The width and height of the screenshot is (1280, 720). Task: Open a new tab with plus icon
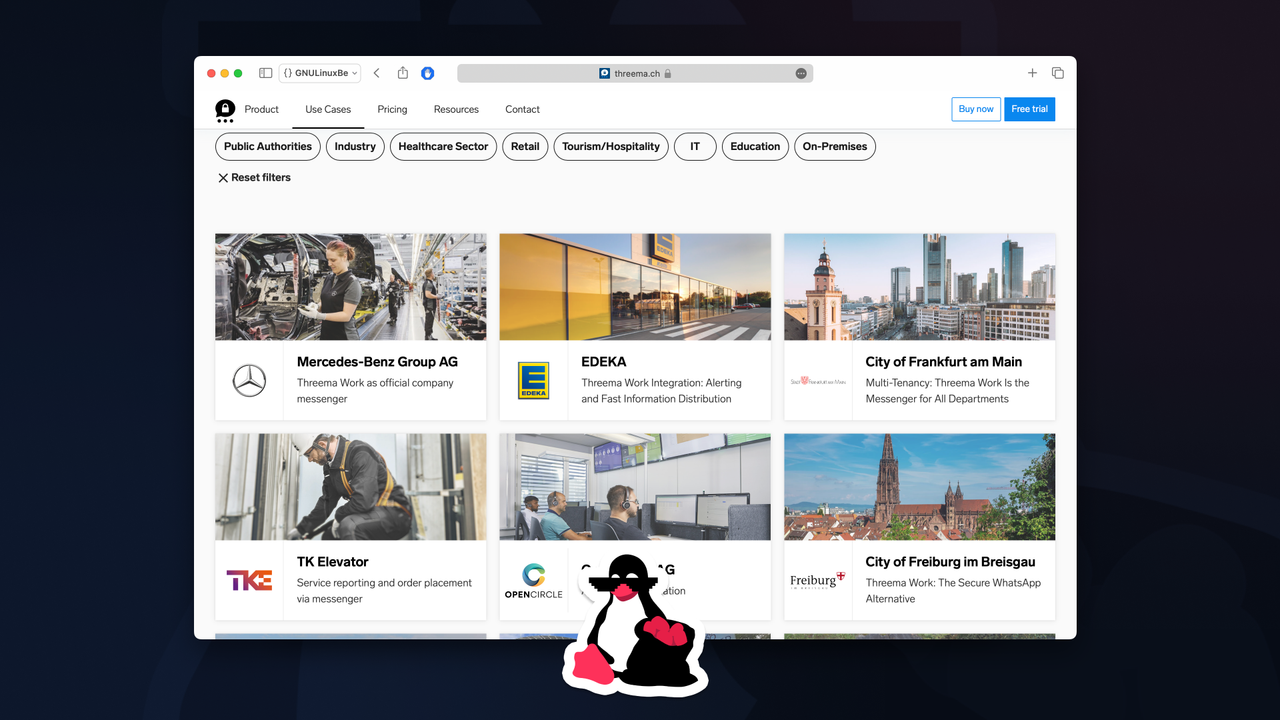(1032, 73)
